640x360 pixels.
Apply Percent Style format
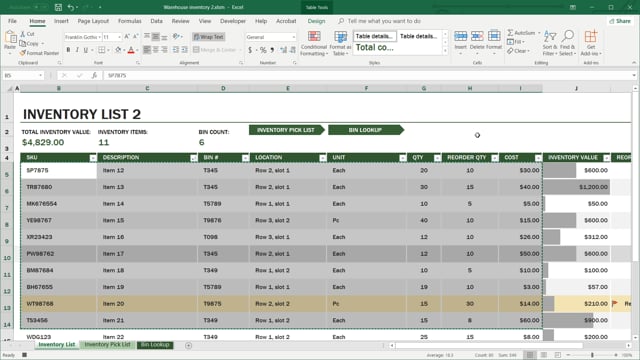263,50
